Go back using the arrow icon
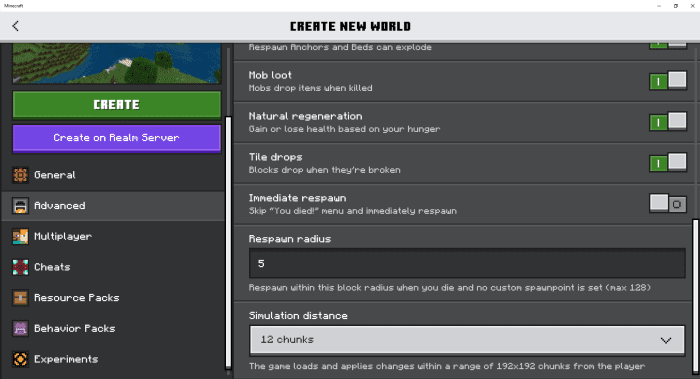The height and width of the screenshot is (379, 700). [16, 26]
